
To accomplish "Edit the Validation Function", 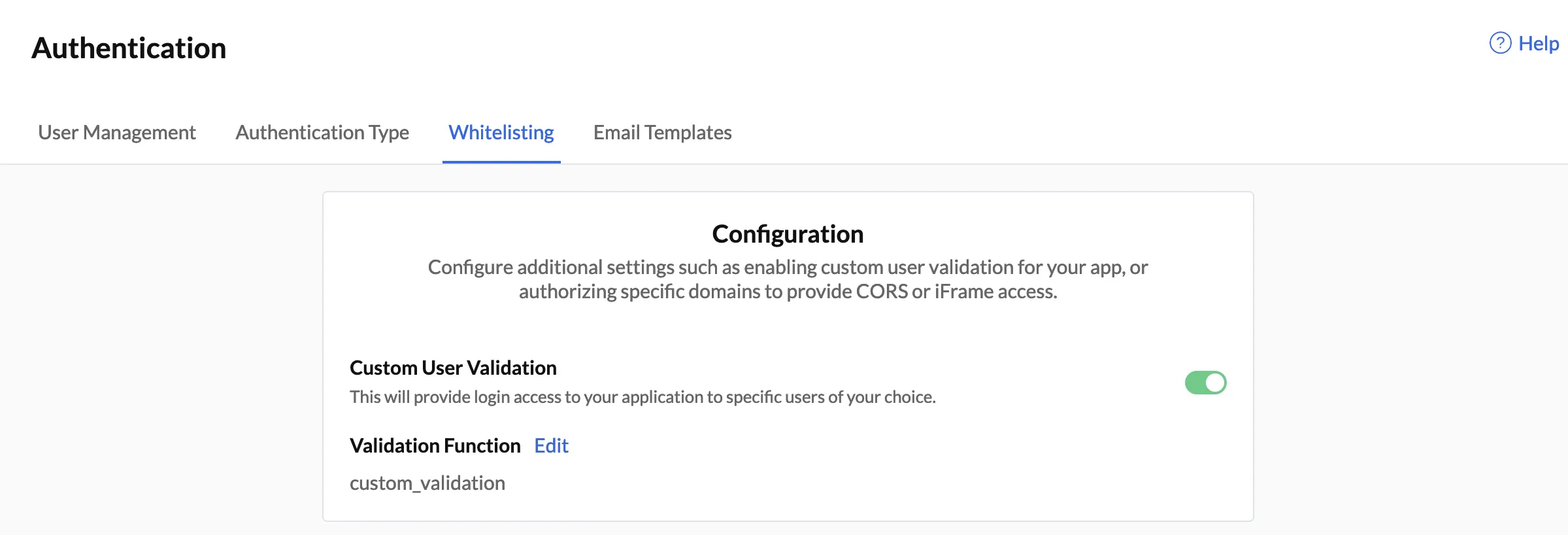I will (551, 446).
